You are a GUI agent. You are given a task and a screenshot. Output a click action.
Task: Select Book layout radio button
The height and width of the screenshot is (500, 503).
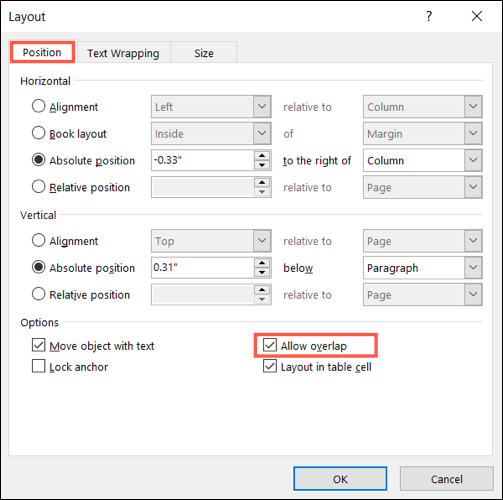tap(39, 133)
